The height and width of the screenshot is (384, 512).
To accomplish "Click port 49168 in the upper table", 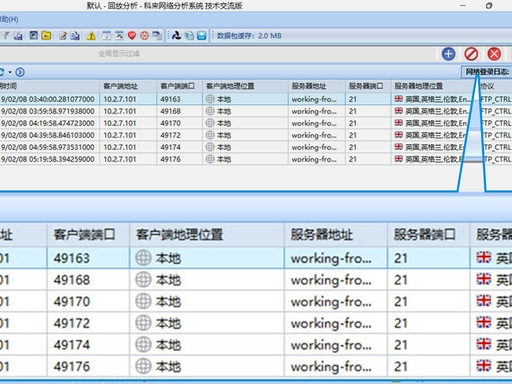I will [x=170, y=111].
